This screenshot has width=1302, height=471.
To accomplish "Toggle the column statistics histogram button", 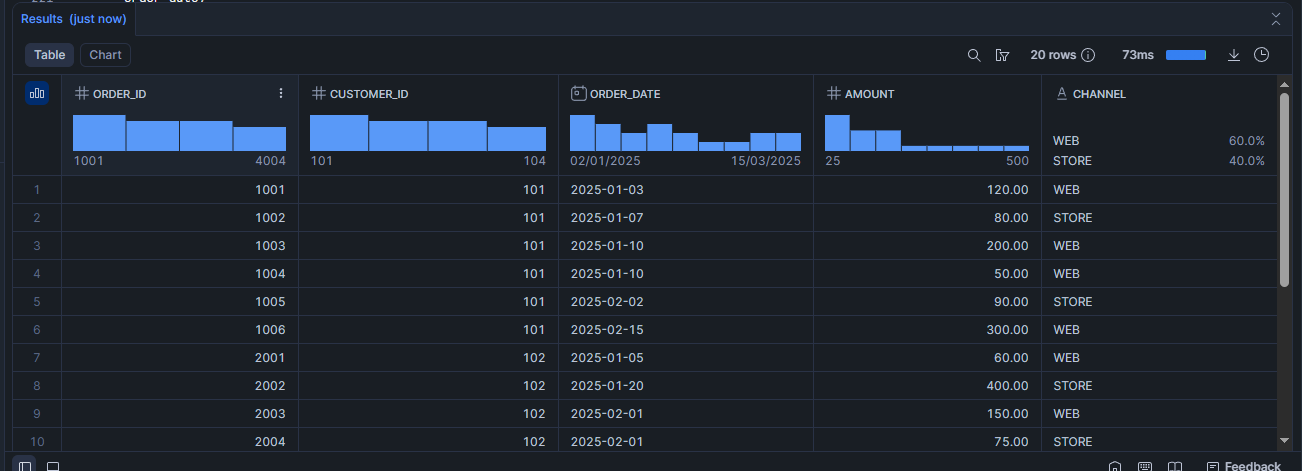I will [x=37, y=94].
